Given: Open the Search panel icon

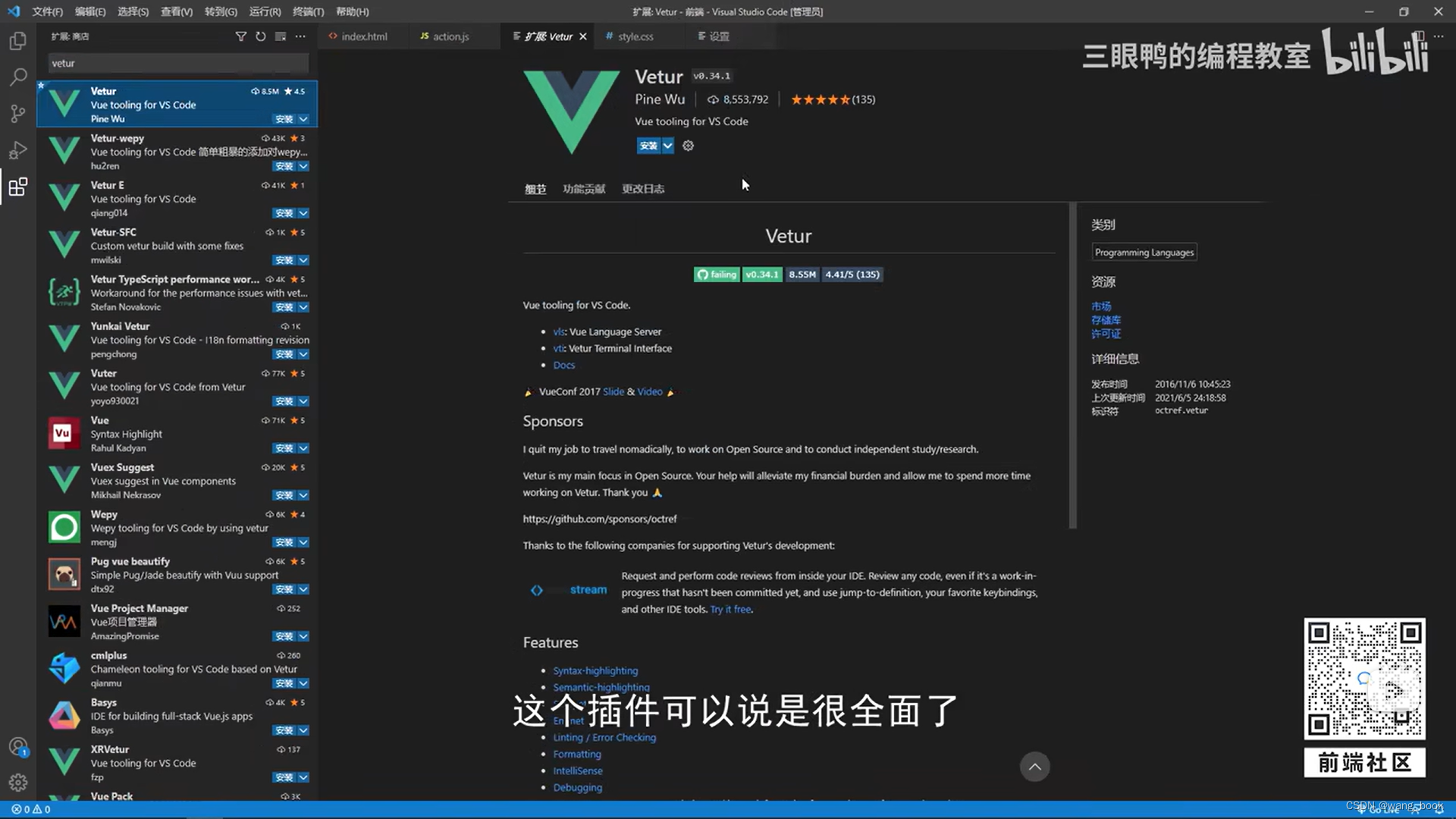Looking at the screenshot, I should pos(18,77).
